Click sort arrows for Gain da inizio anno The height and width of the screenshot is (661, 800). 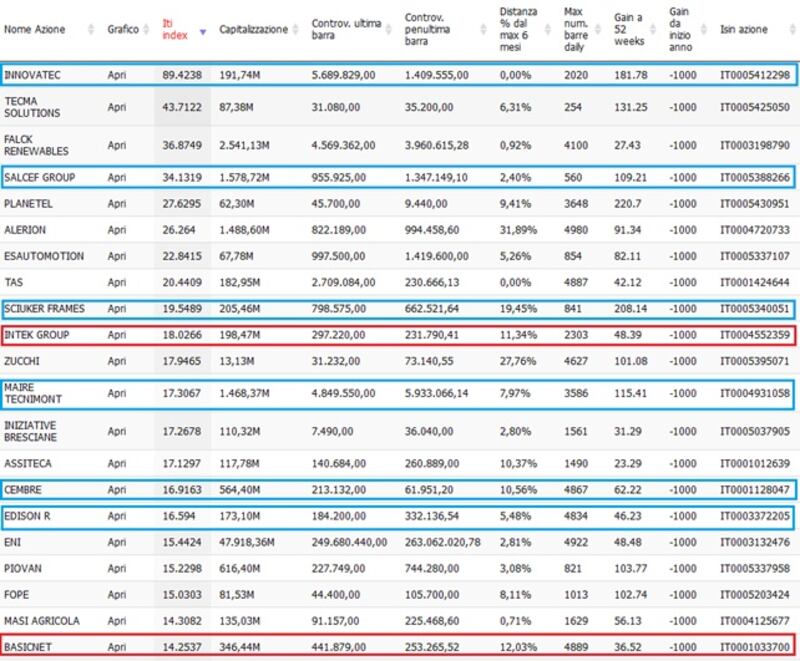click(x=704, y=30)
